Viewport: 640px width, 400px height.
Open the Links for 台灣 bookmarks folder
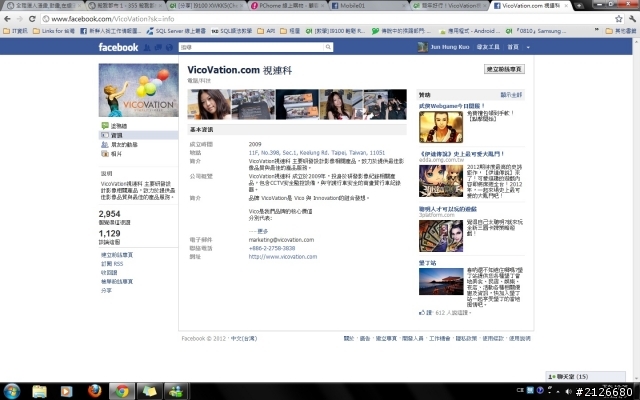[x=54, y=31]
